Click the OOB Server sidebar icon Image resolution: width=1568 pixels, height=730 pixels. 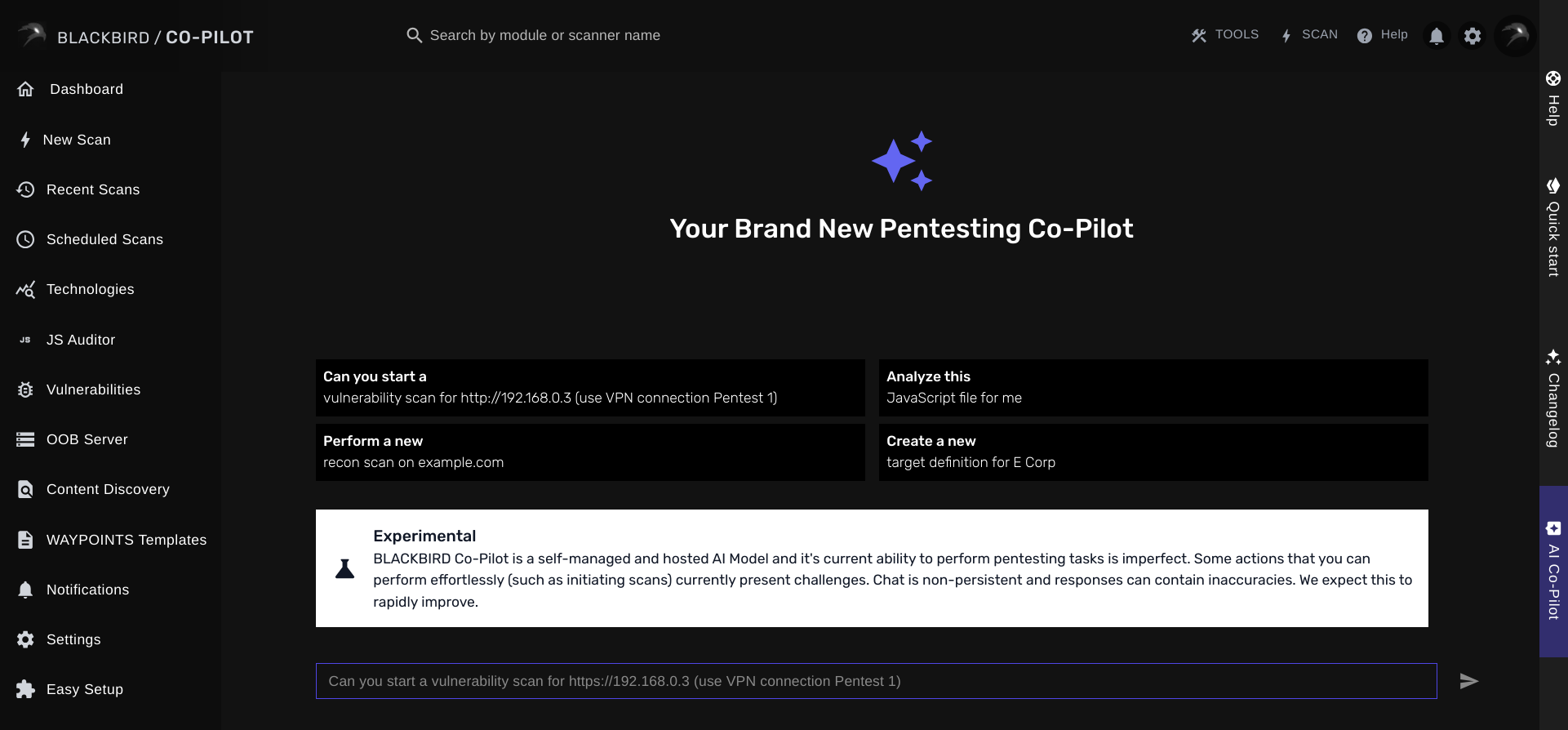[25, 439]
